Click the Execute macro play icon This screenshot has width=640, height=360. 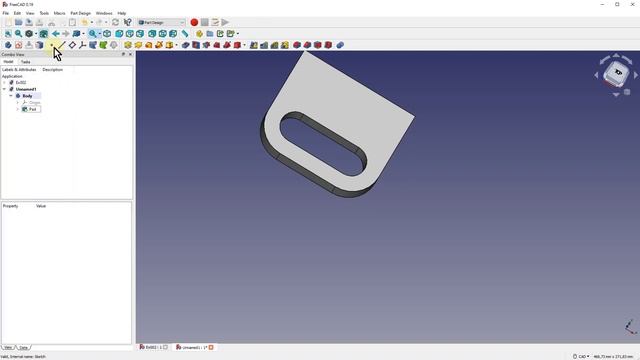[225, 22]
